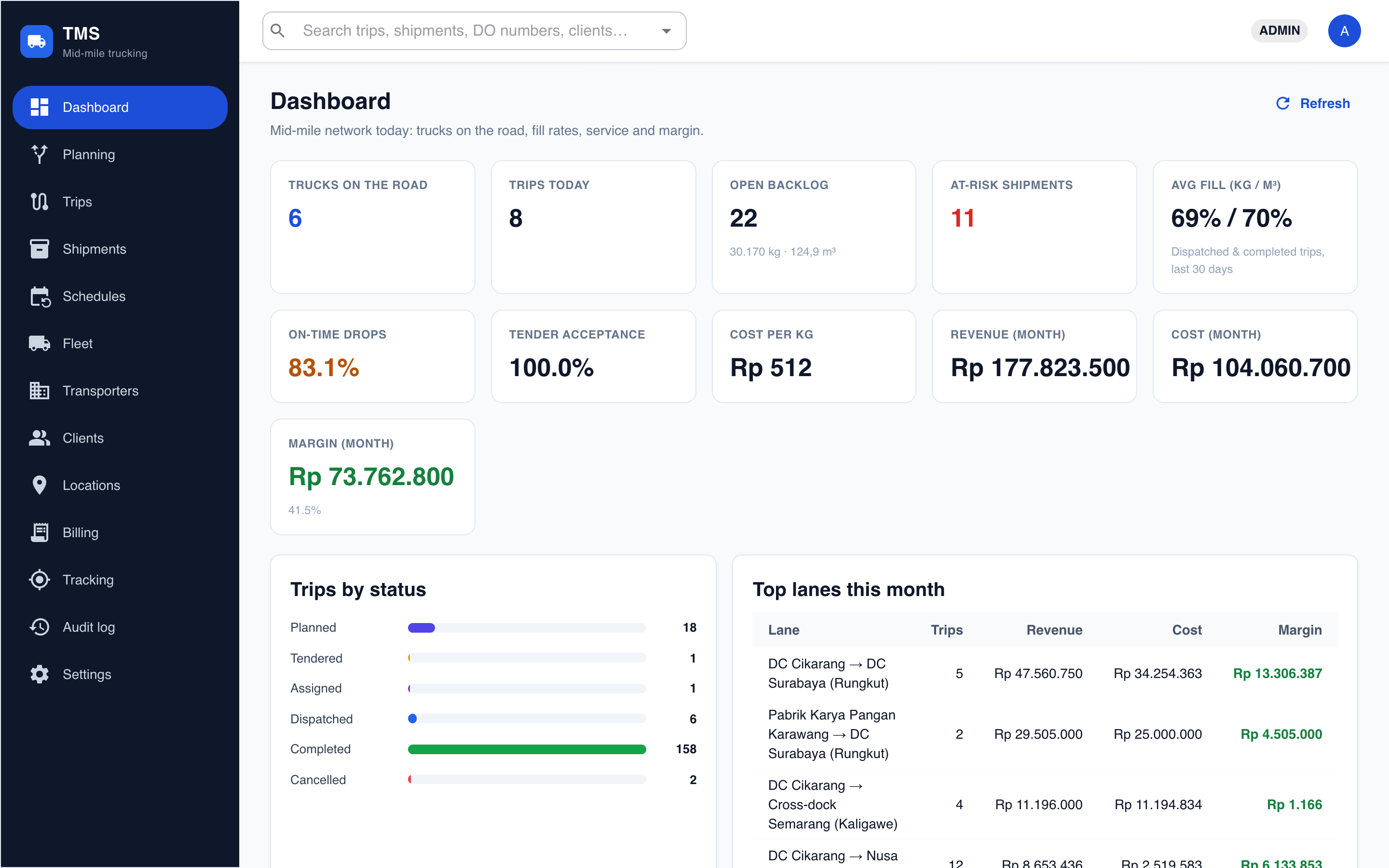1389x868 pixels.
Task: Click the Refresh link text
Action: [1325, 103]
